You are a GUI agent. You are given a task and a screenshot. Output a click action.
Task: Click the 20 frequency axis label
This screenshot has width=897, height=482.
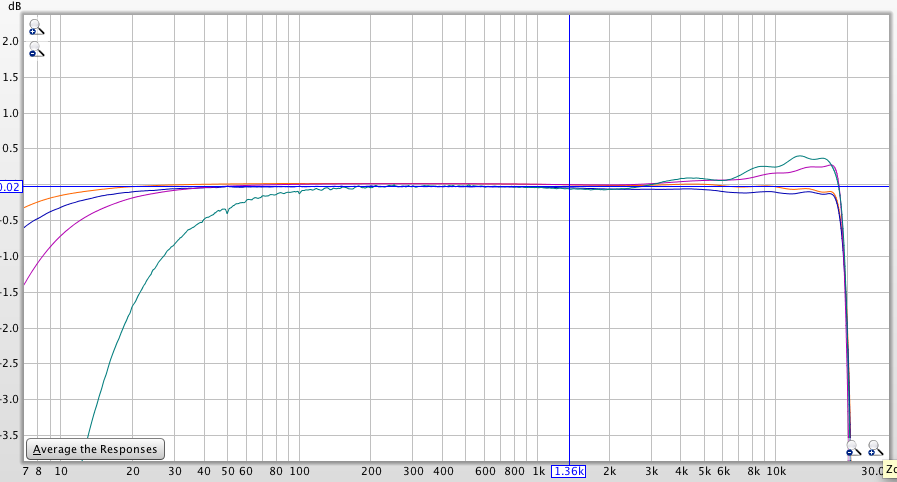click(x=133, y=471)
